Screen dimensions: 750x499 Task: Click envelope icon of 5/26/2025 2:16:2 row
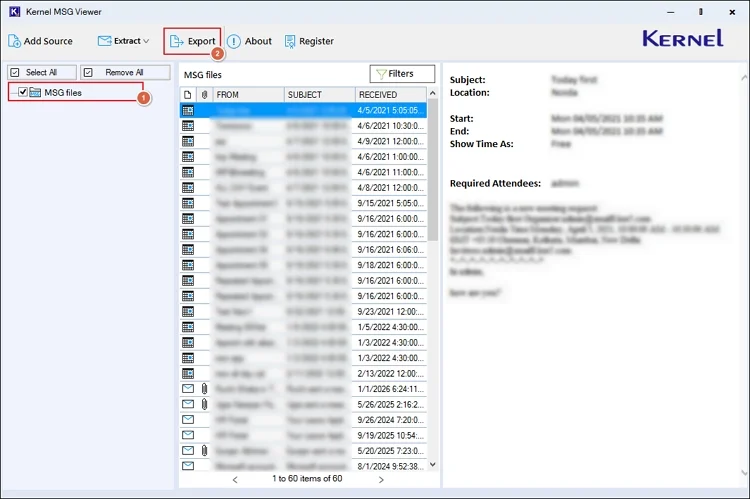coord(188,404)
